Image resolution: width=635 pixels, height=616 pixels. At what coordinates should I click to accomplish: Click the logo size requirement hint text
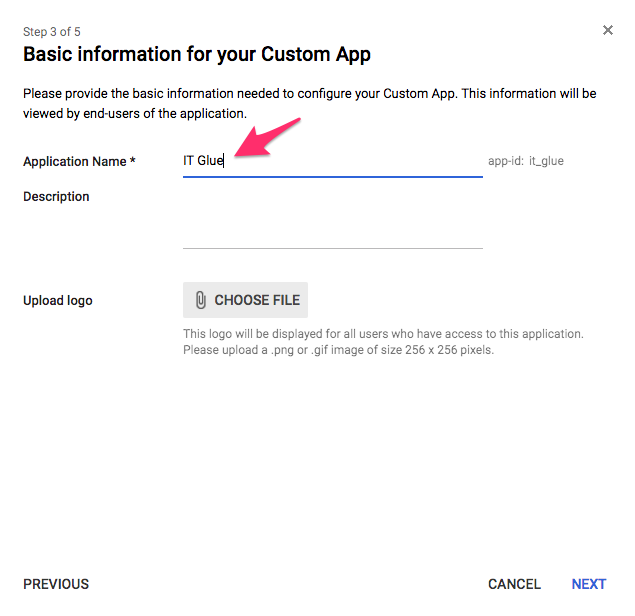tap(383, 342)
